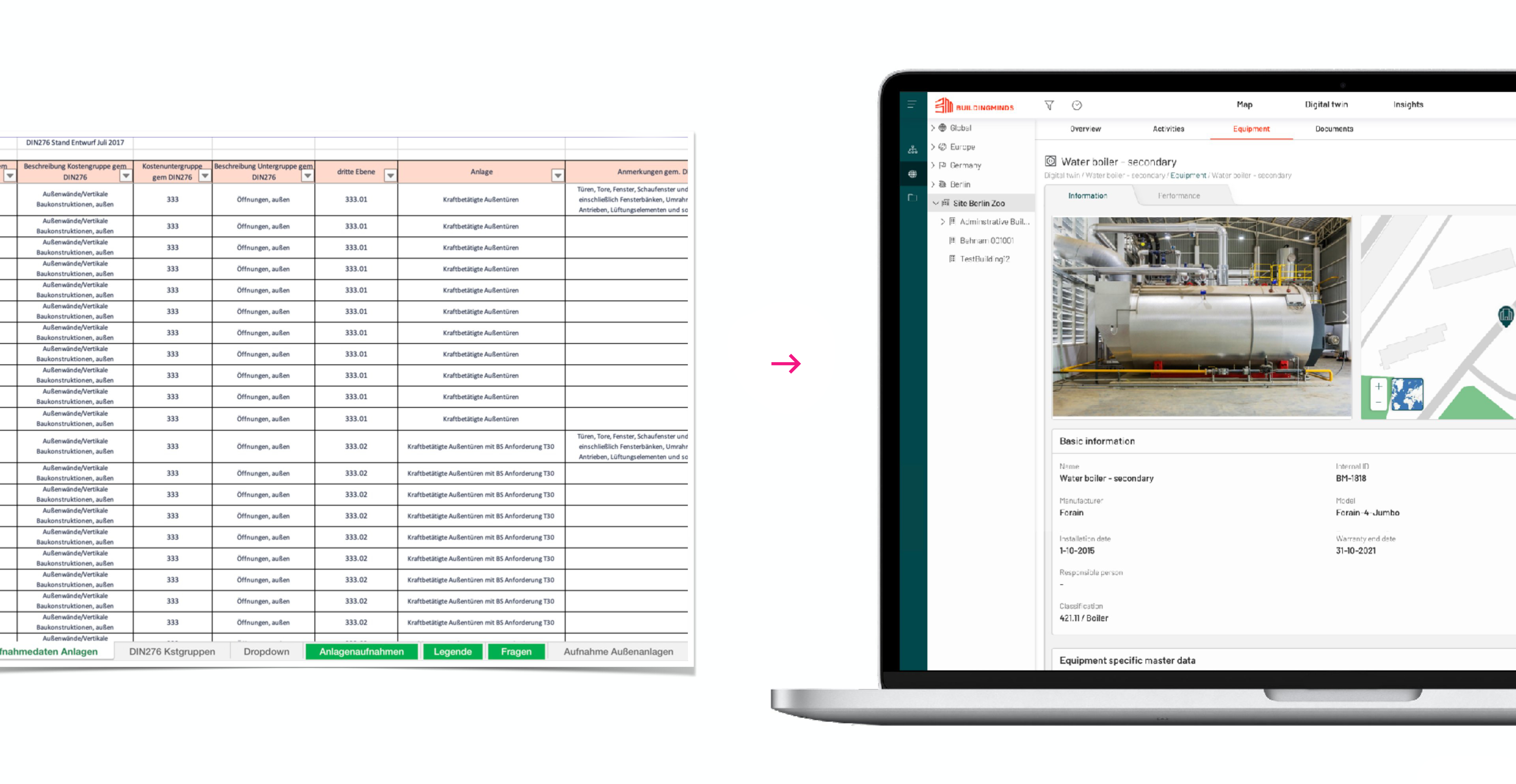Open the DIN276 Kstgruppen sheet tab
The height and width of the screenshot is (784, 1516).
(x=172, y=651)
